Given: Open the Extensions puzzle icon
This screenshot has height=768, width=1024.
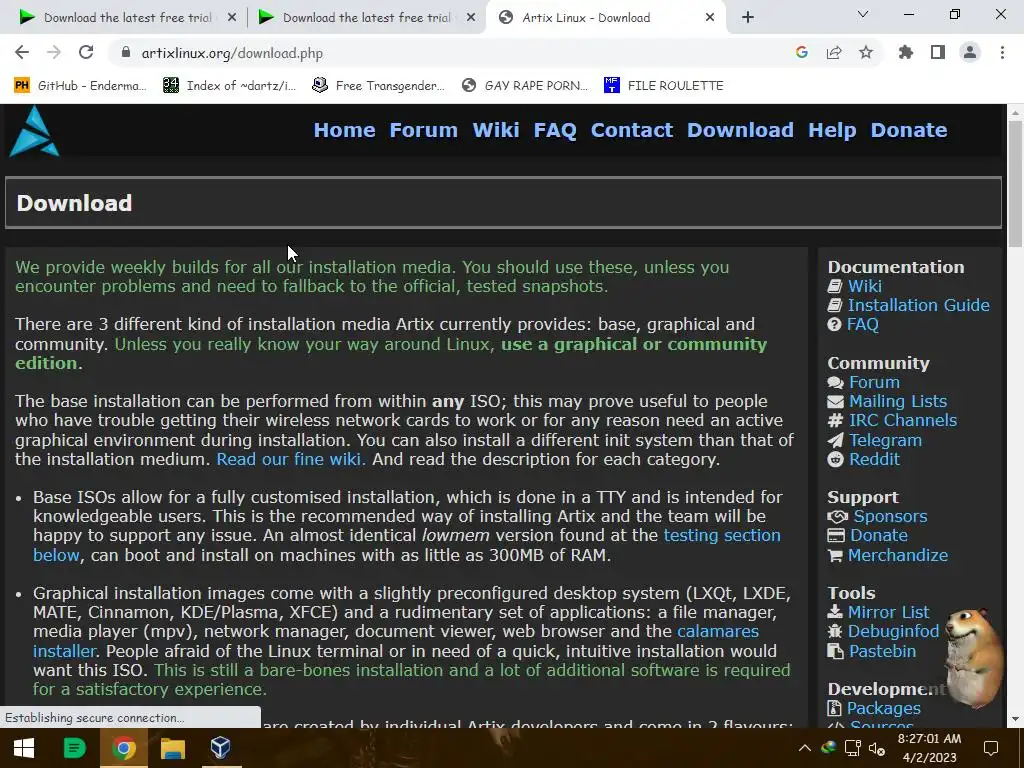Looking at the screenshot, I should click(x=906, y=53).
